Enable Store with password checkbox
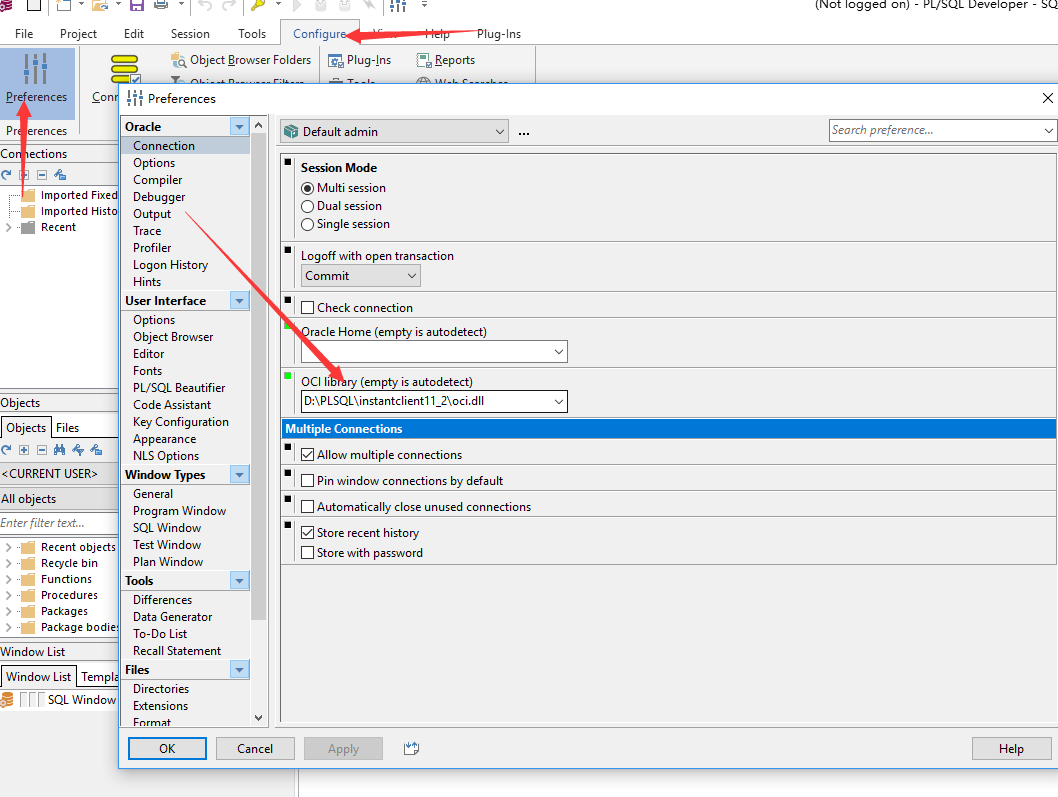Screen dimensions: 1058x797 (x=308, y=553)
